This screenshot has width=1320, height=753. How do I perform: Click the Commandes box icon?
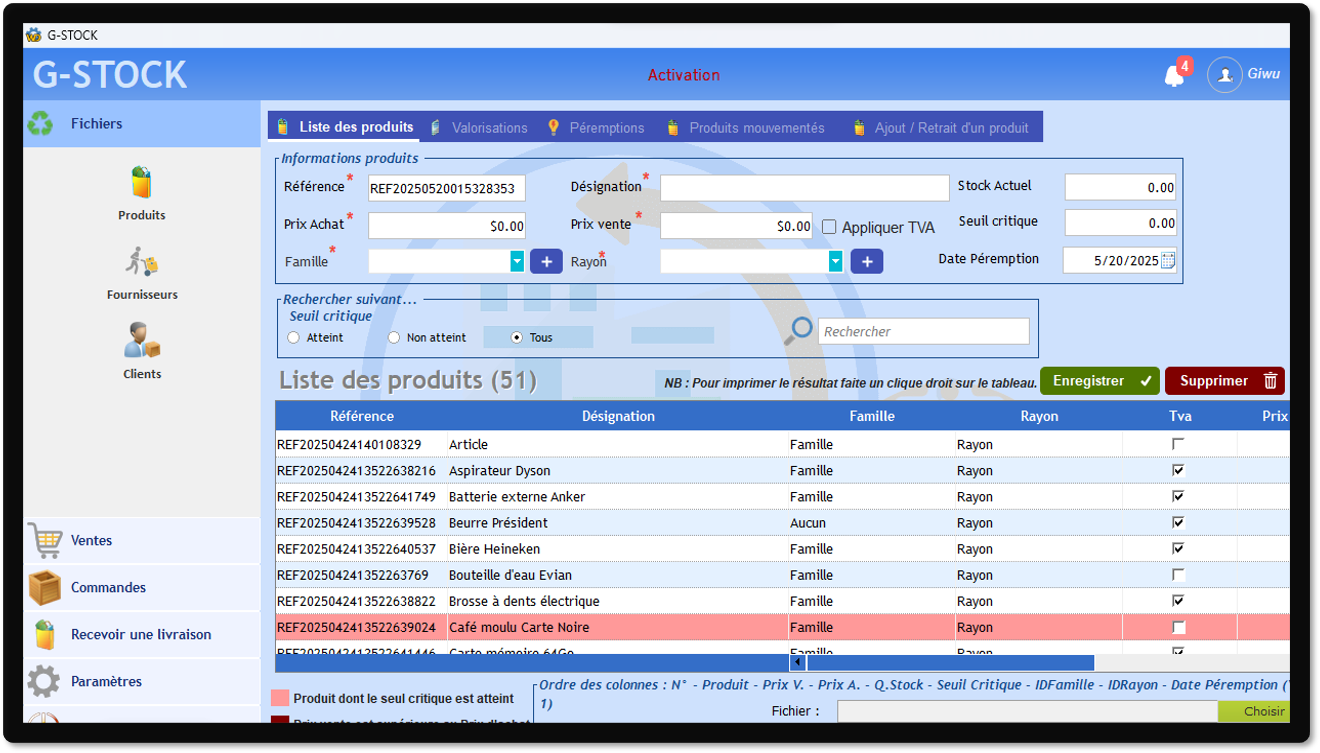(x=45, y=588)
